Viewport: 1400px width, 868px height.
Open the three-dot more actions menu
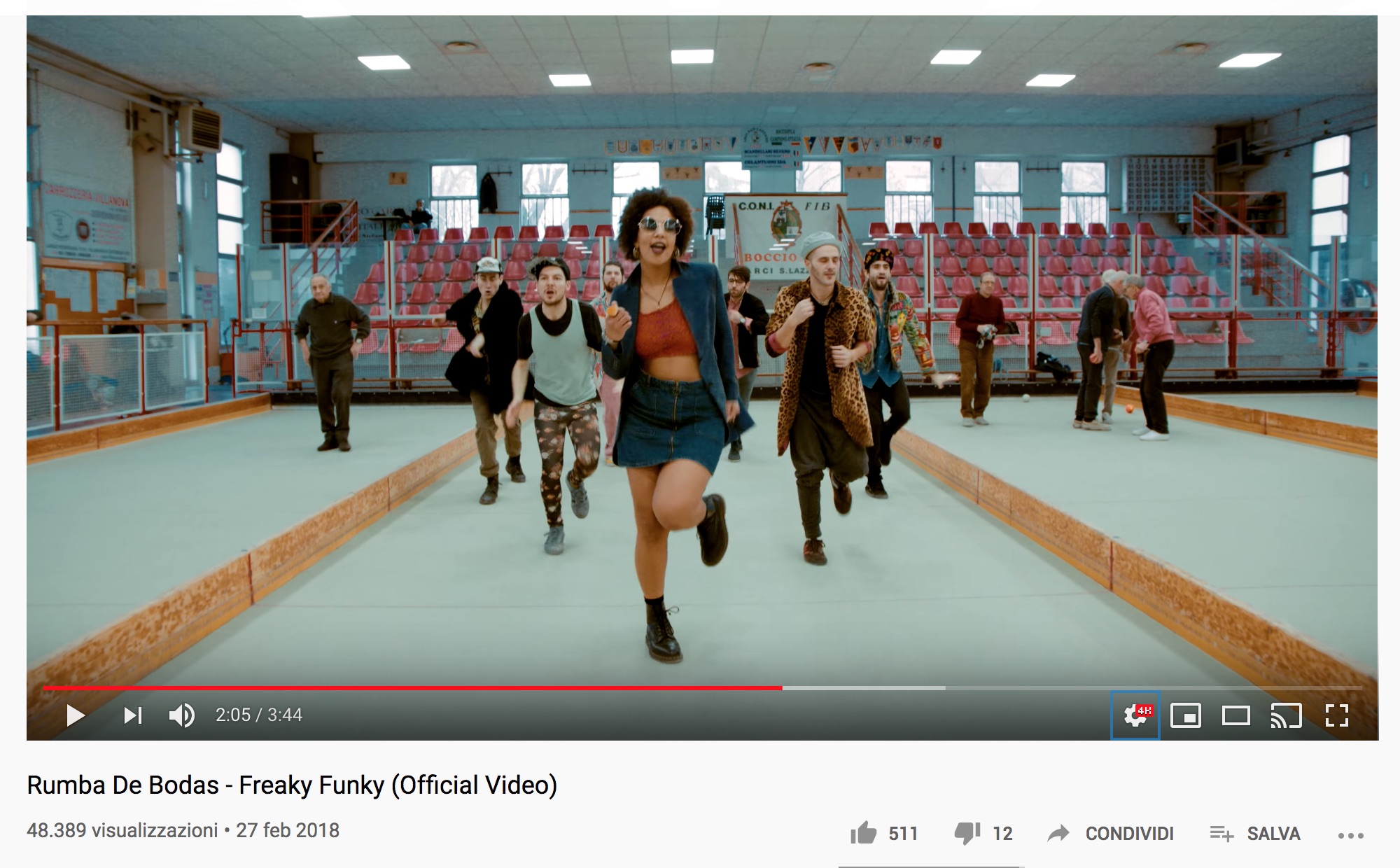(x=1351, y=835)
